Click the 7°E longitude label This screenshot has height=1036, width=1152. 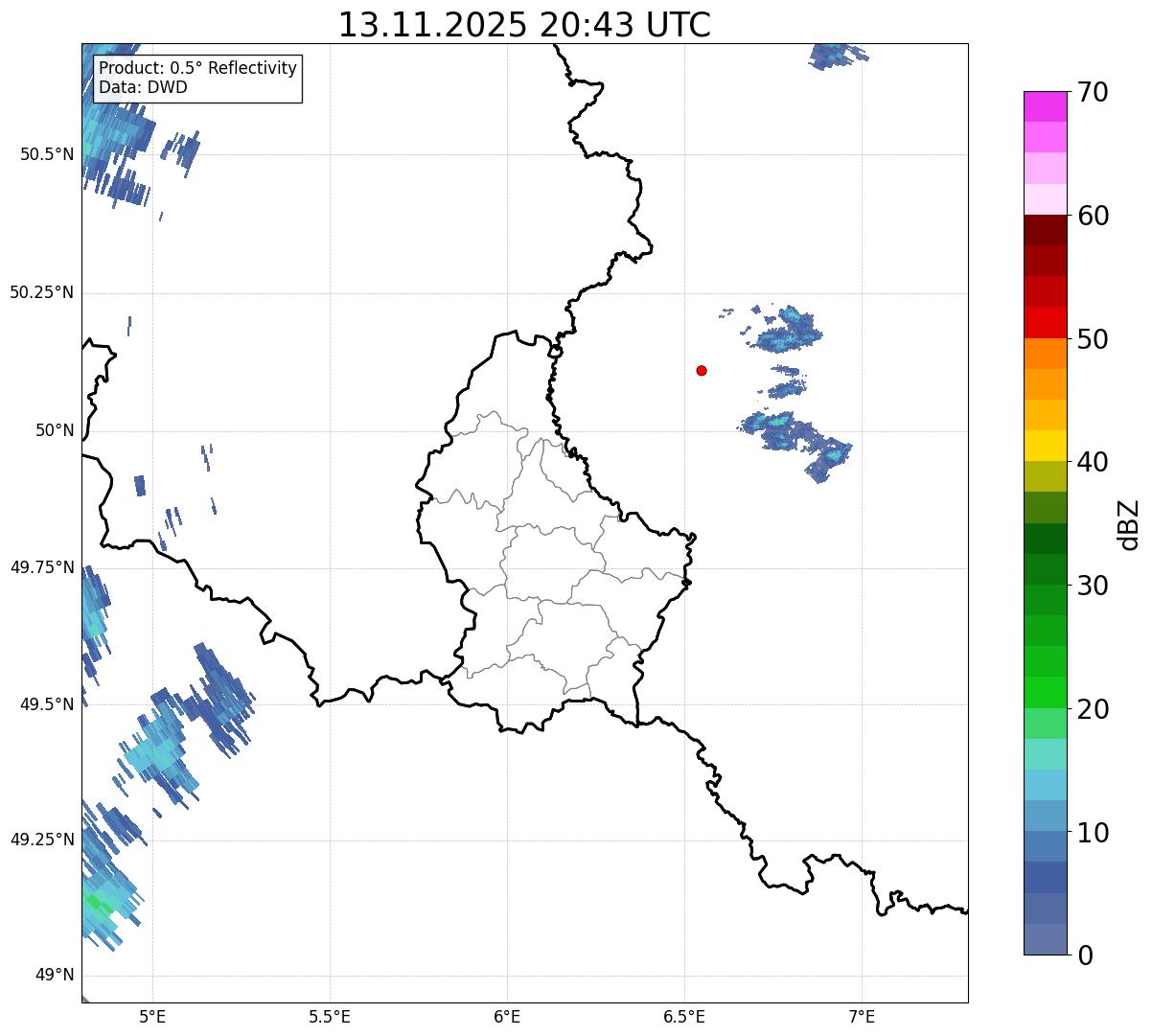[862, 1017]
